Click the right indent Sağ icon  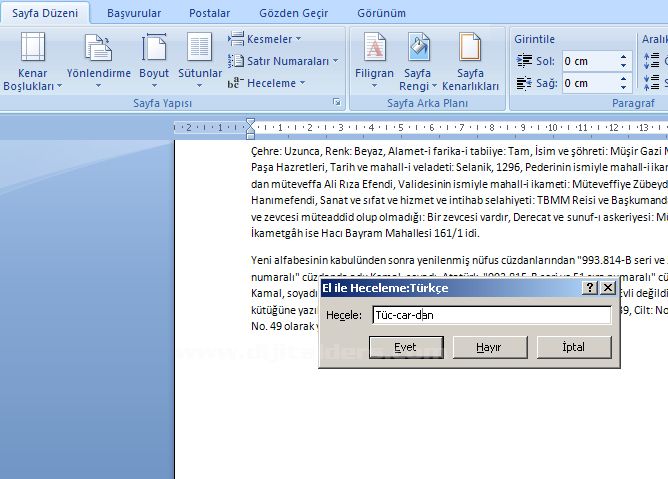(524, 83)
